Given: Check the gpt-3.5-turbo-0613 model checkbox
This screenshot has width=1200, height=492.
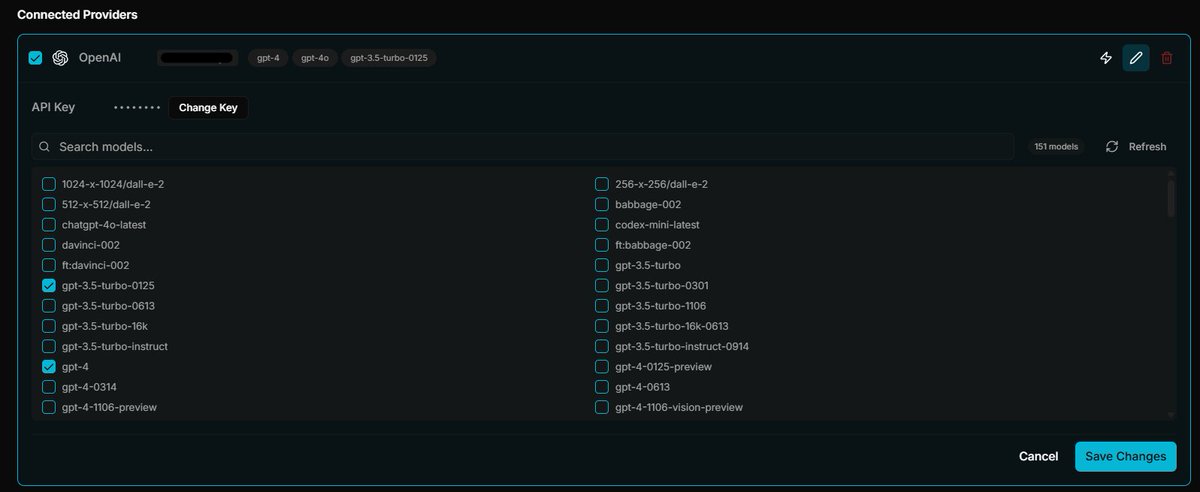Looking at the screenshot, I should [48, 306].
